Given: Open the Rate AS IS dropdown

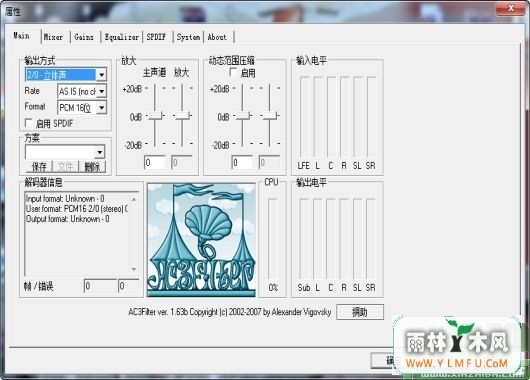Looking at the screenshot, I should pos(101,91).
